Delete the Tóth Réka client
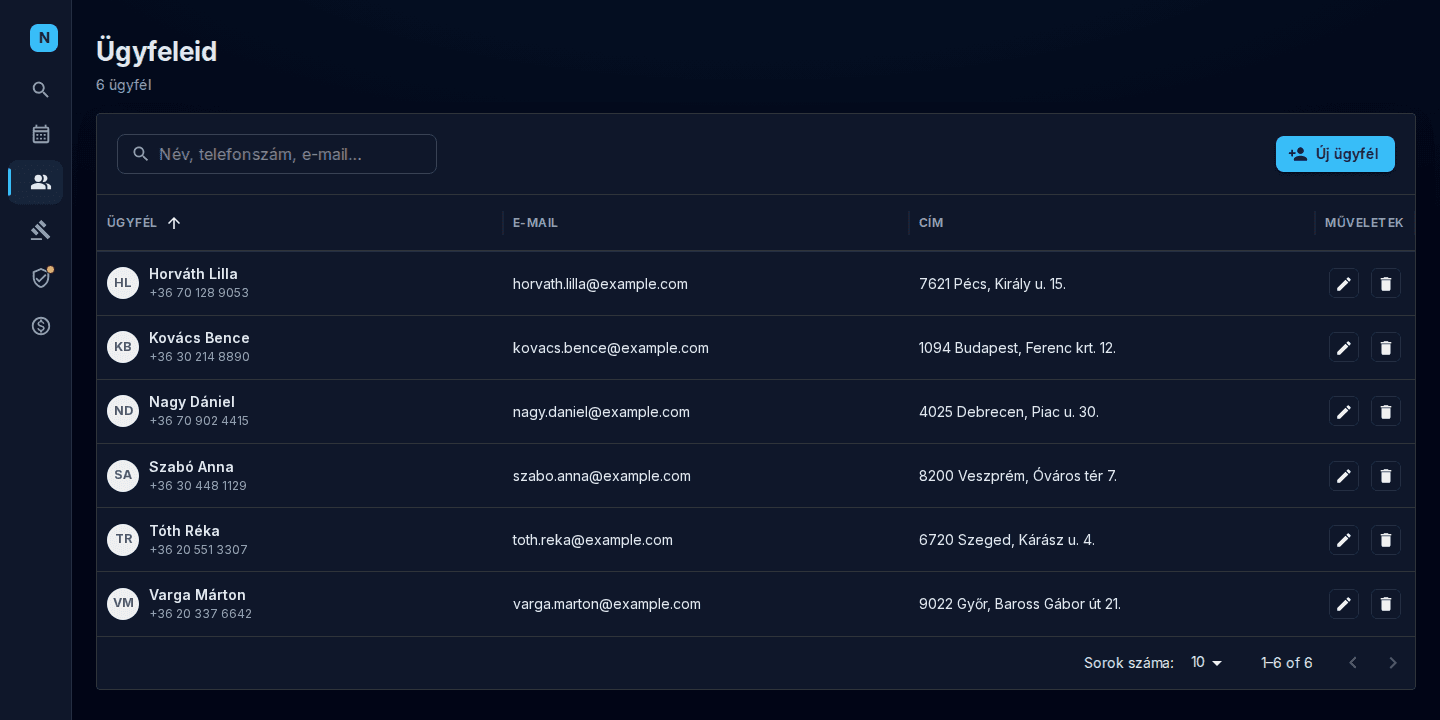This screenshot has width=1440, height=720. tap(1386, 540)
